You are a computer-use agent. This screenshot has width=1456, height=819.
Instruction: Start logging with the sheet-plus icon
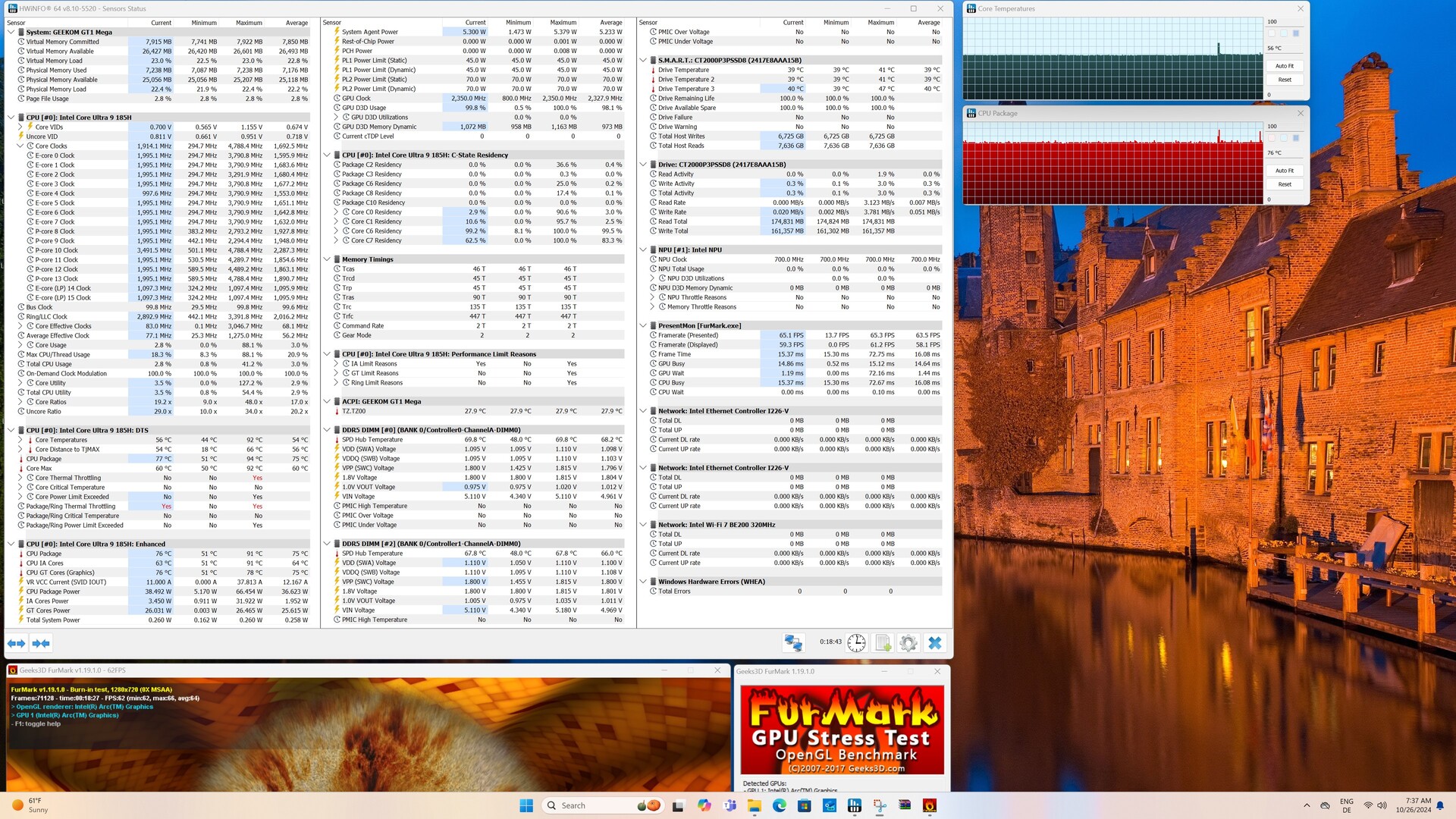883,643
